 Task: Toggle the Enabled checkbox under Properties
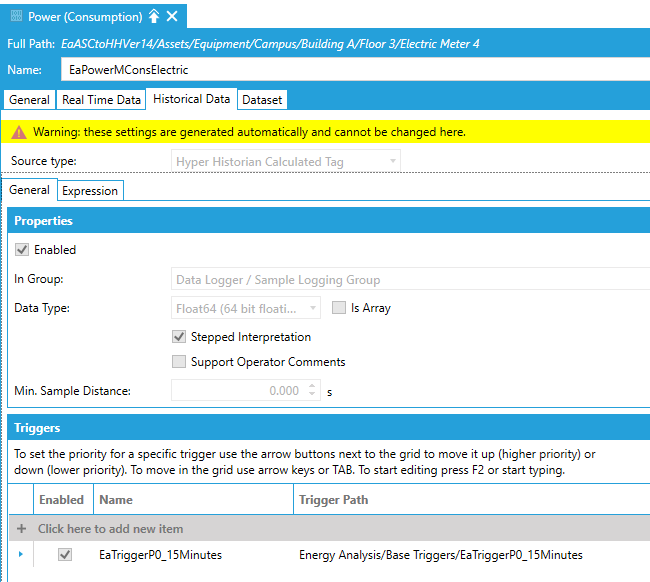[x=22, y=250]
